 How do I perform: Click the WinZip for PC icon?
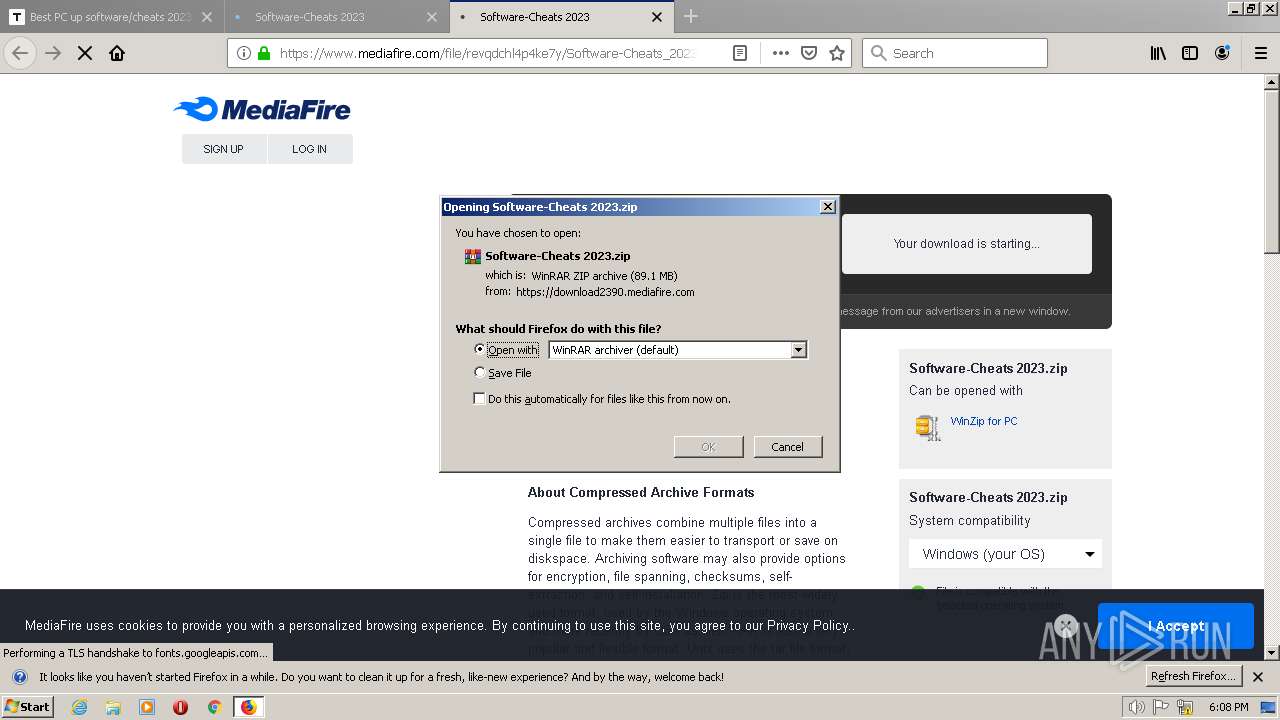click(x=928, y=427)
